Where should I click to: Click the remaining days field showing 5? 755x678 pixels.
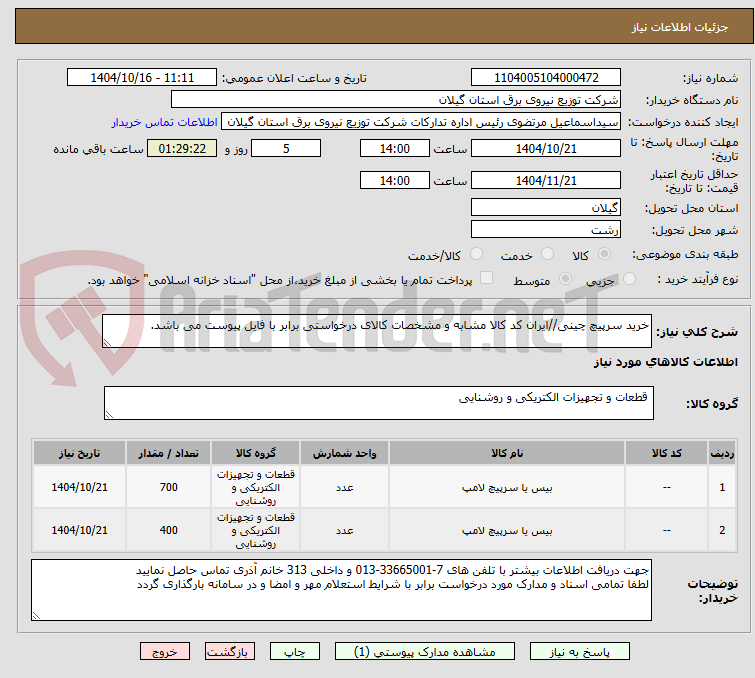(286, 148)
